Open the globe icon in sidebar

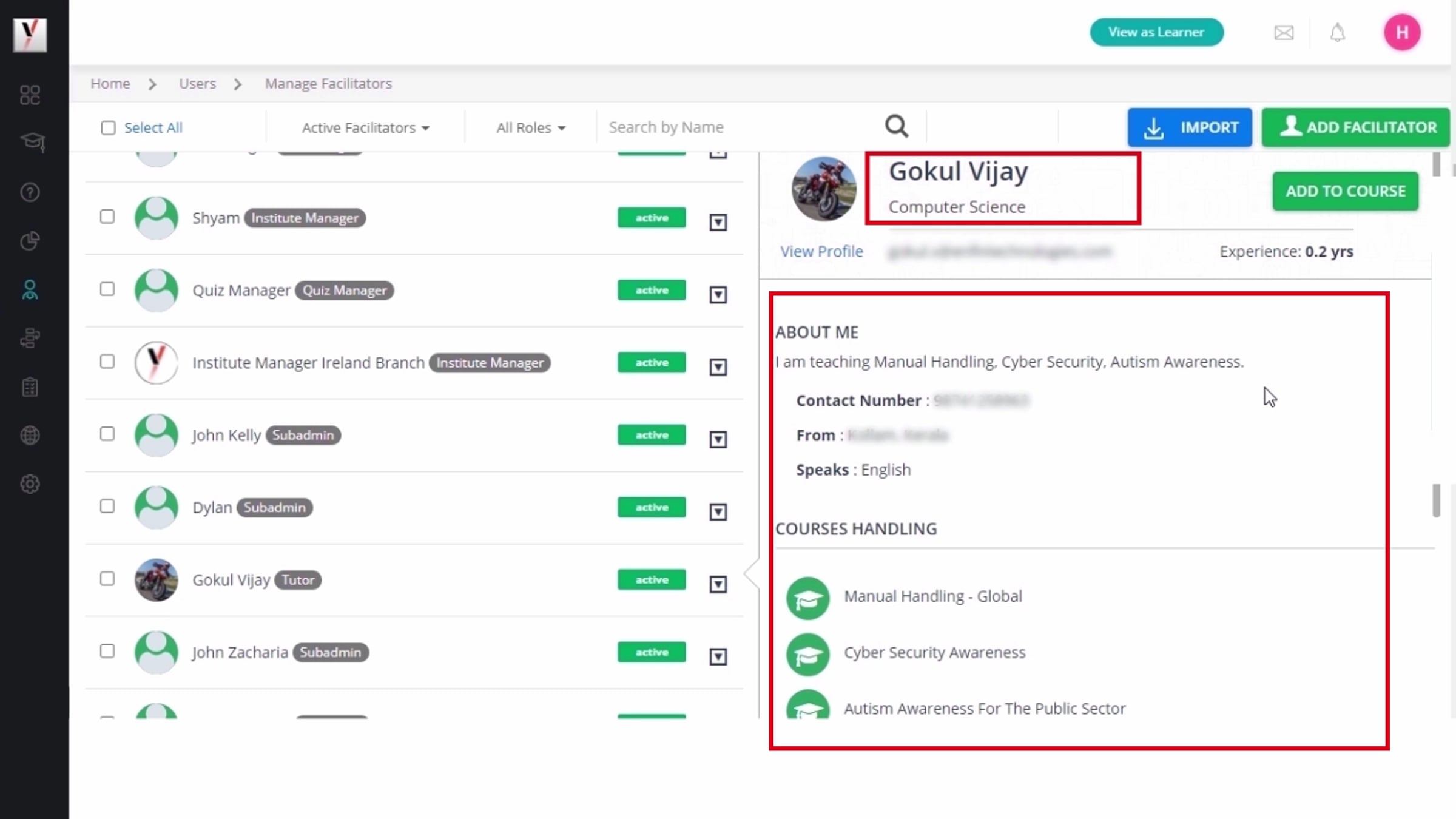[30, 436]
